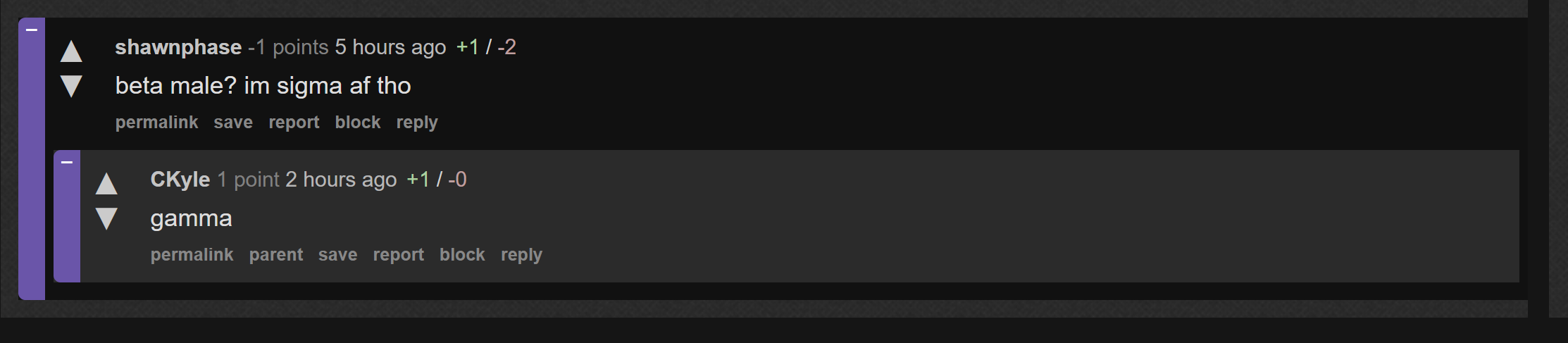Report CKyle's gamma reply

click(x=398, y=255)
